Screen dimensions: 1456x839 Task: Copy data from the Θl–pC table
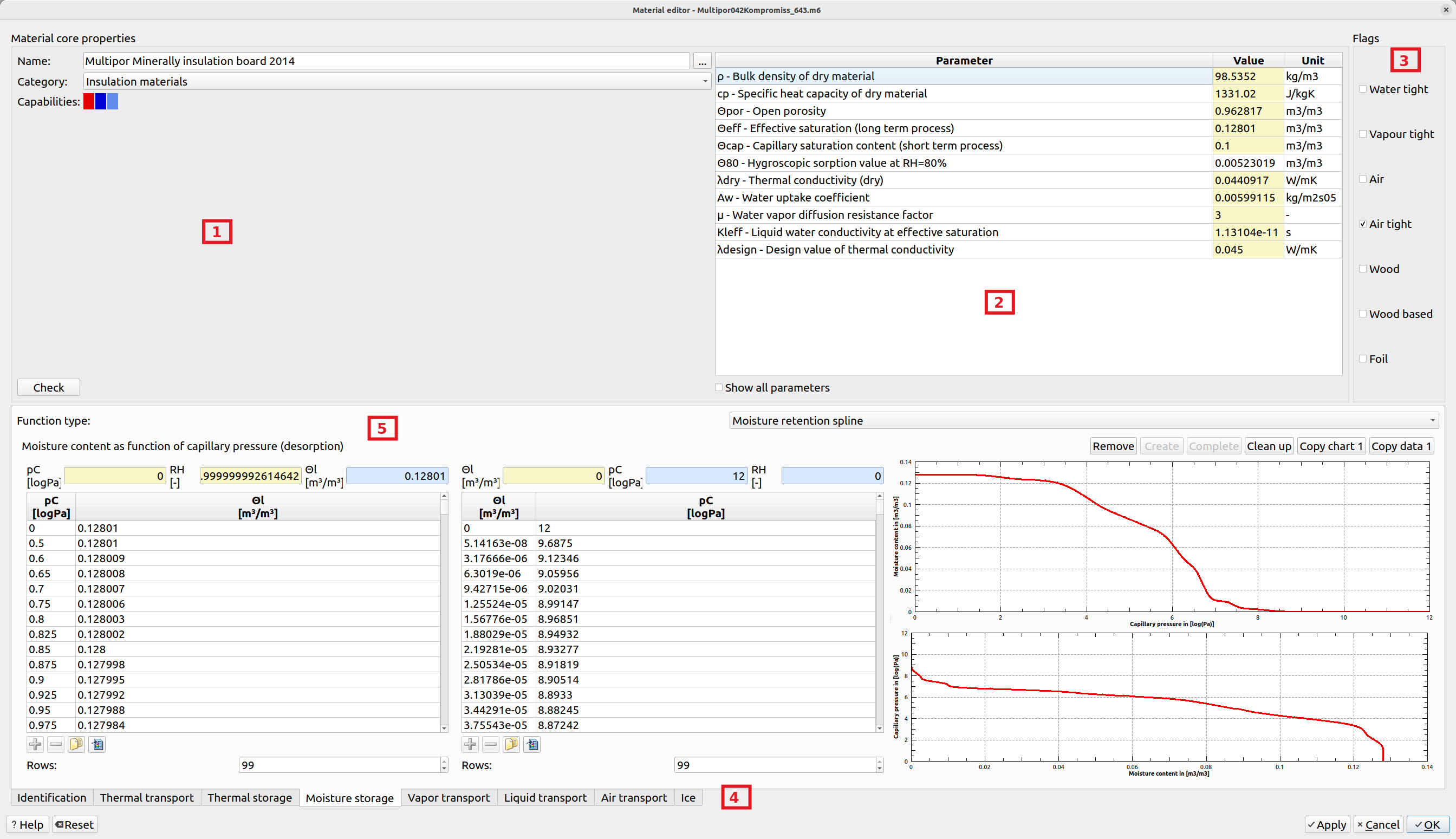pos(511,745)
